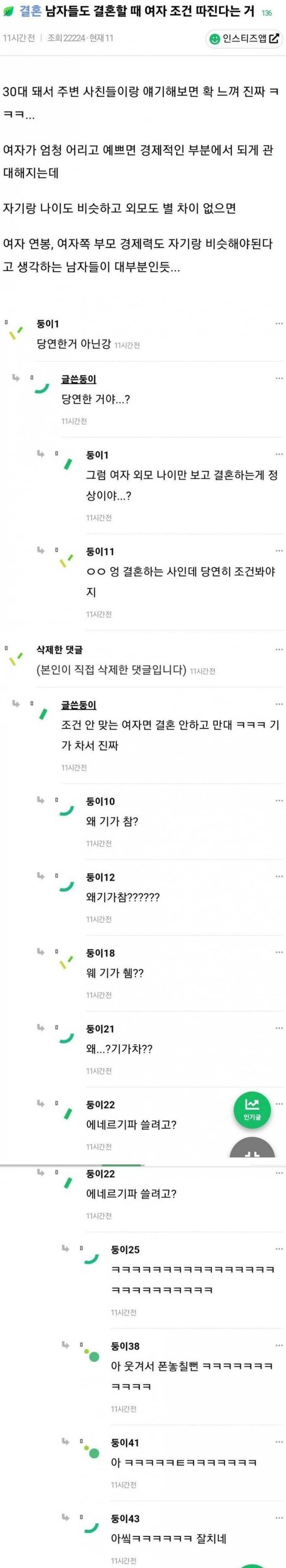Click 글쓴둥이 link above '당연한 거야...?'
Screen dimensions: 286x1568
(x=78, y=379)
